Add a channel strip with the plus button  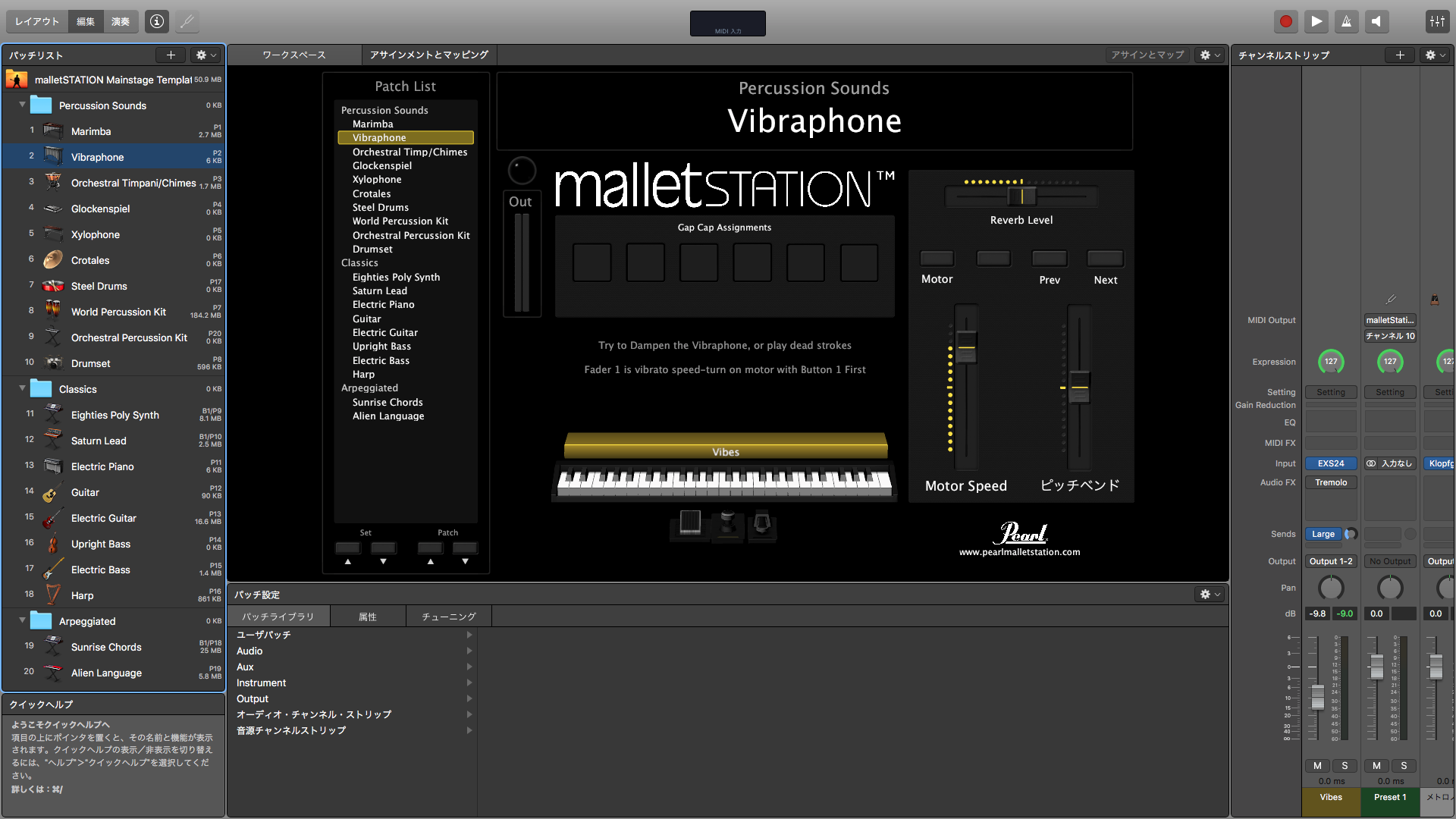point(1400,55)
